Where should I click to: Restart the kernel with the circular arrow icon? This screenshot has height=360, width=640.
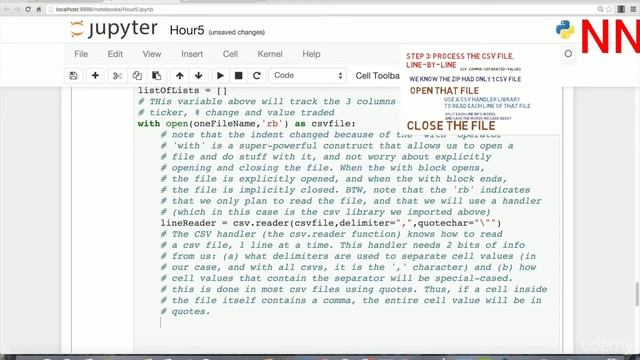pyautogui.click(x=257, y=76)
